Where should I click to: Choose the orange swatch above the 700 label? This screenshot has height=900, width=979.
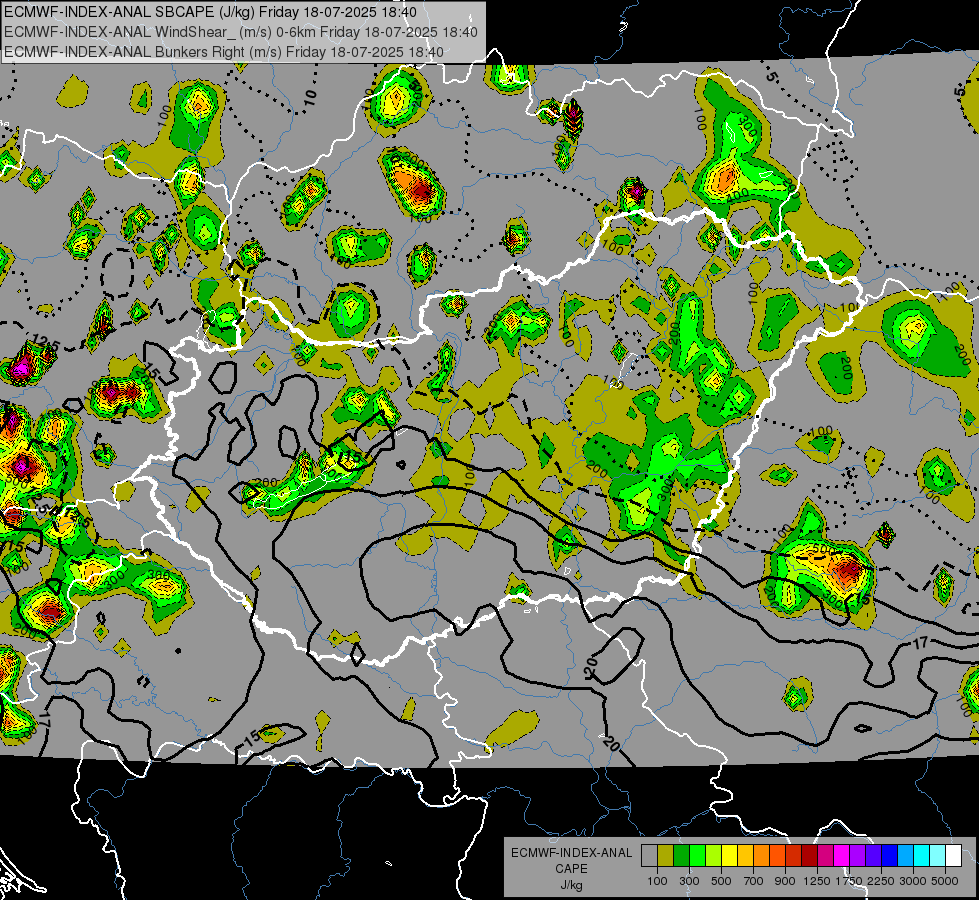(762, 856)
